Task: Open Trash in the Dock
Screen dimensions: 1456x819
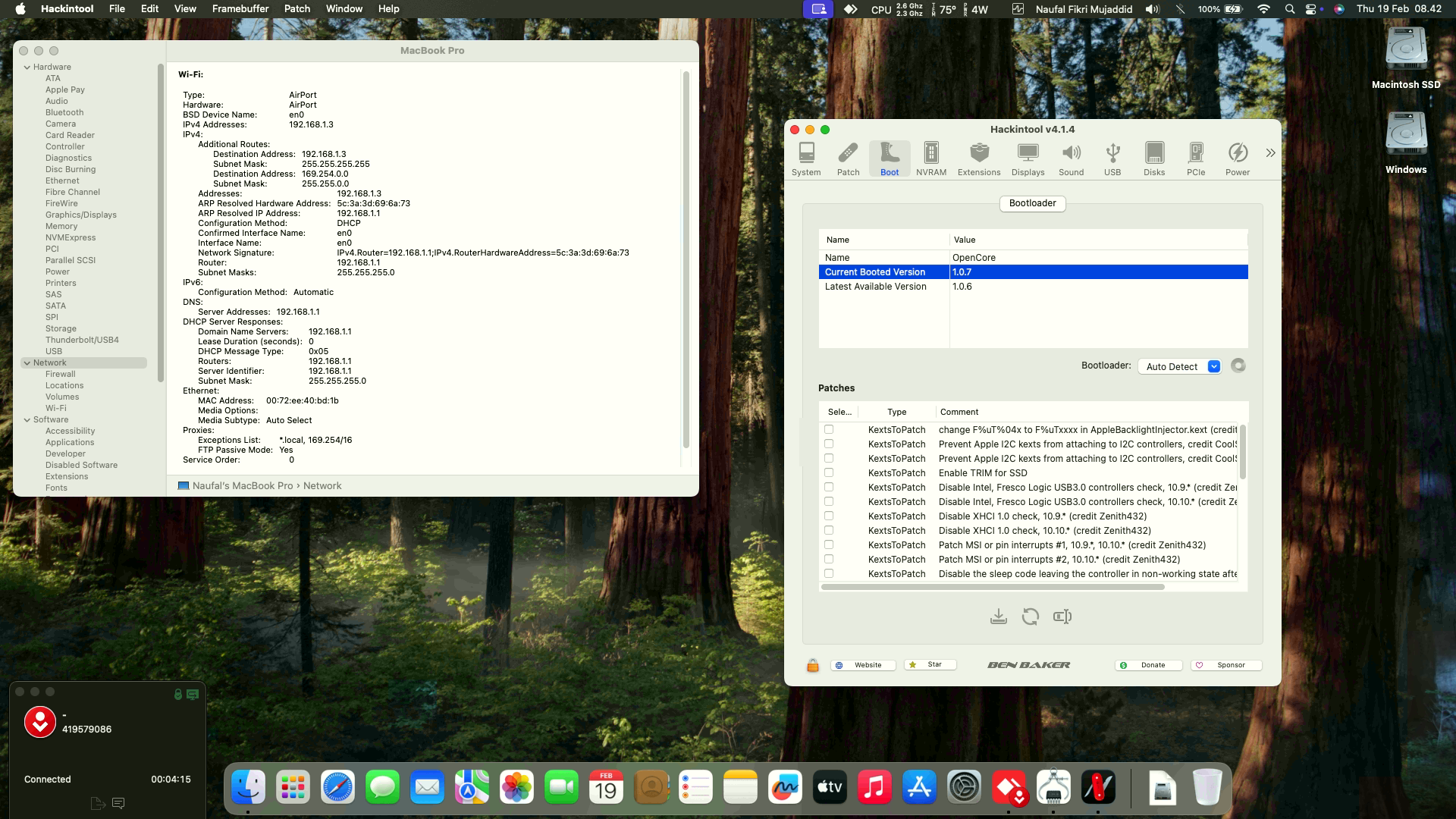Action: [1207, 788]
